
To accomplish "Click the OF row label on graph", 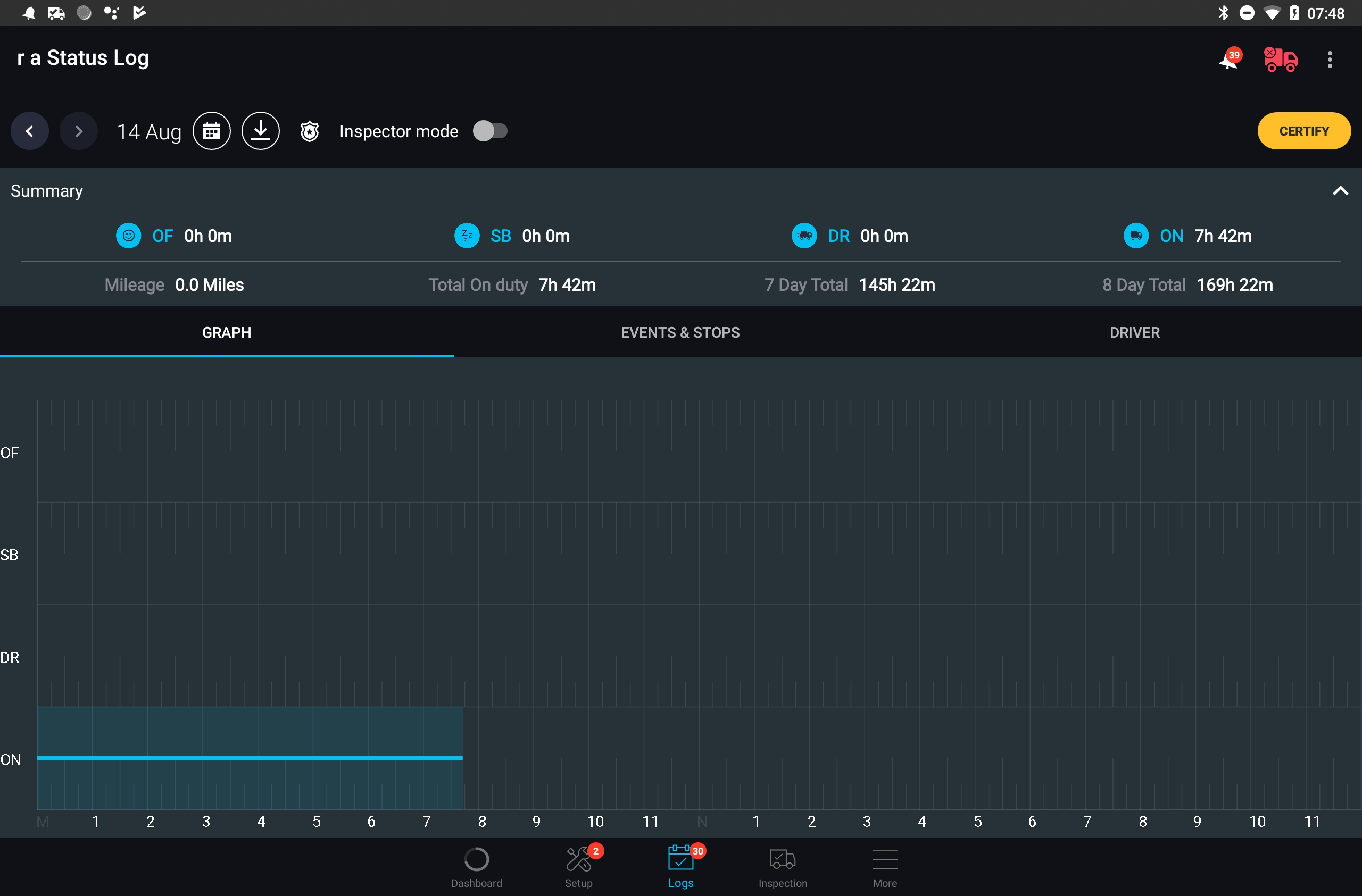I will click(10, 453).
